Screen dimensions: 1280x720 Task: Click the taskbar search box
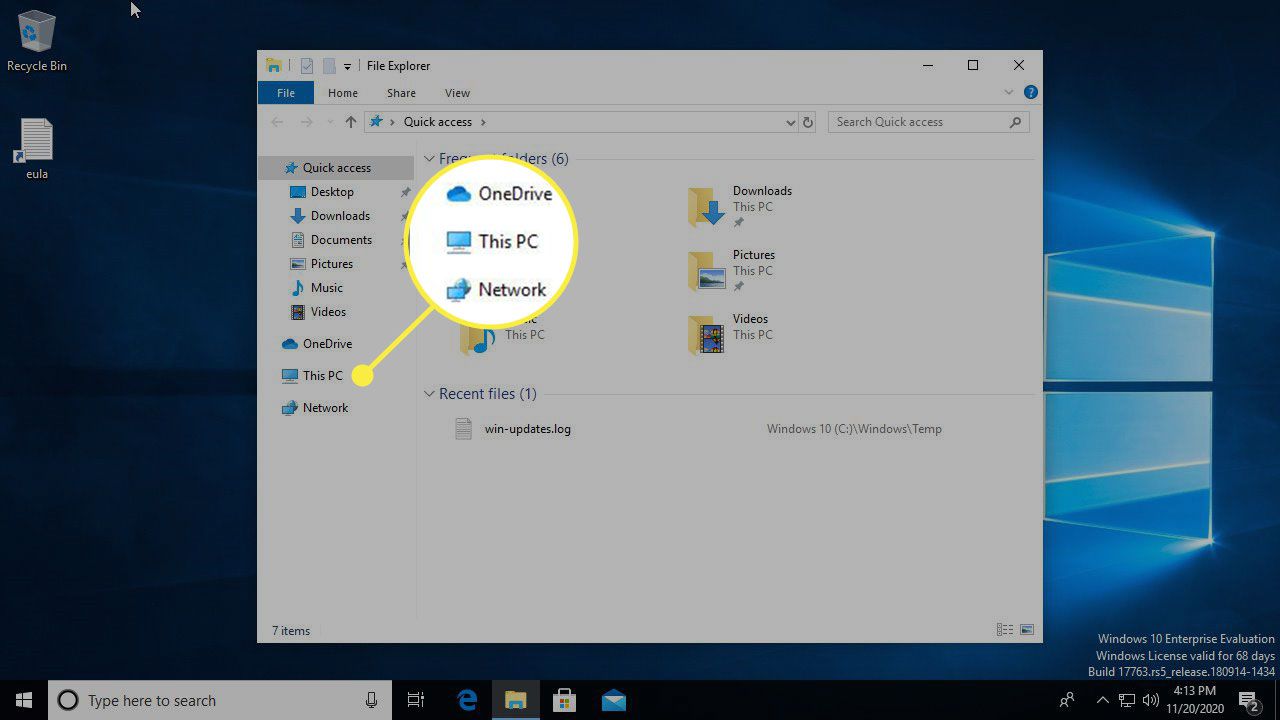(x=219, y=700)
